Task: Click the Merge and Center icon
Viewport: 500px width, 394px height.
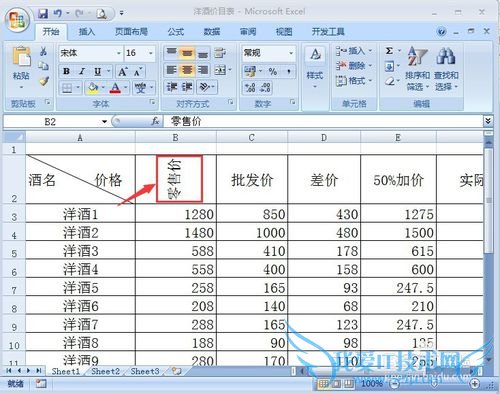Action: (x=220, y=70)
